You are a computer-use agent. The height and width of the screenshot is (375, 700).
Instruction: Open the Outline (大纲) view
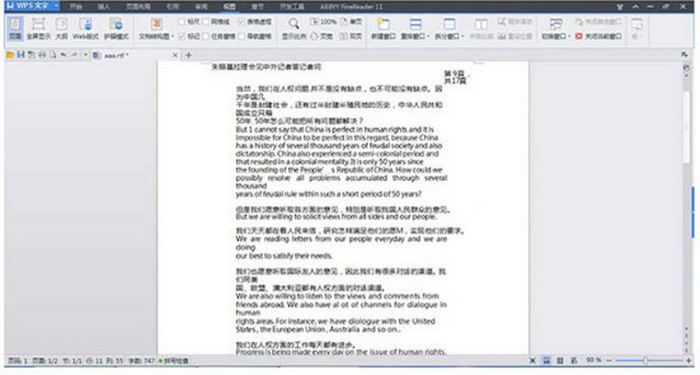[61, 29]
